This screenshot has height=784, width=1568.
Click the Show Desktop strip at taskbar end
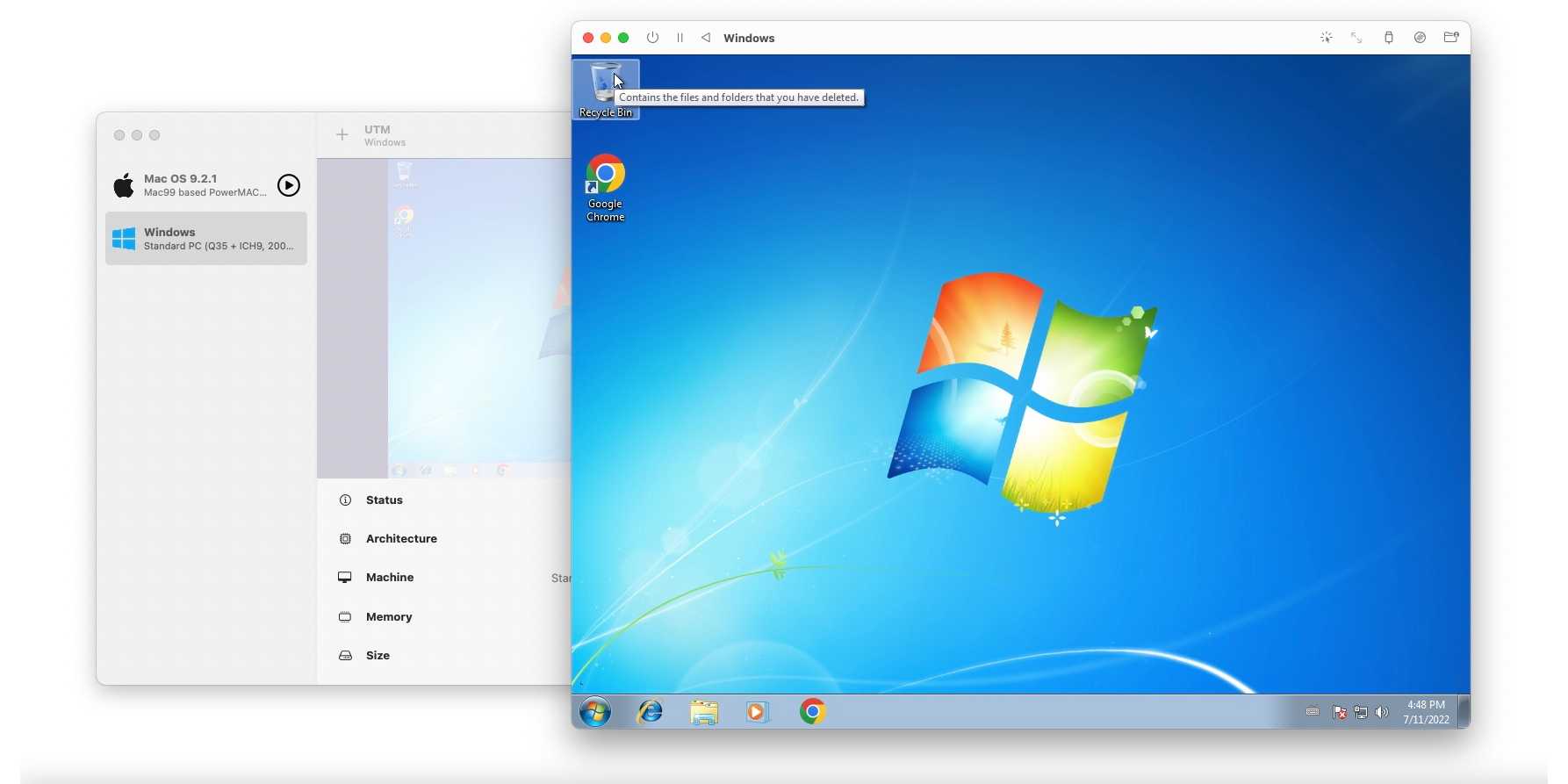coord(1464,711)
